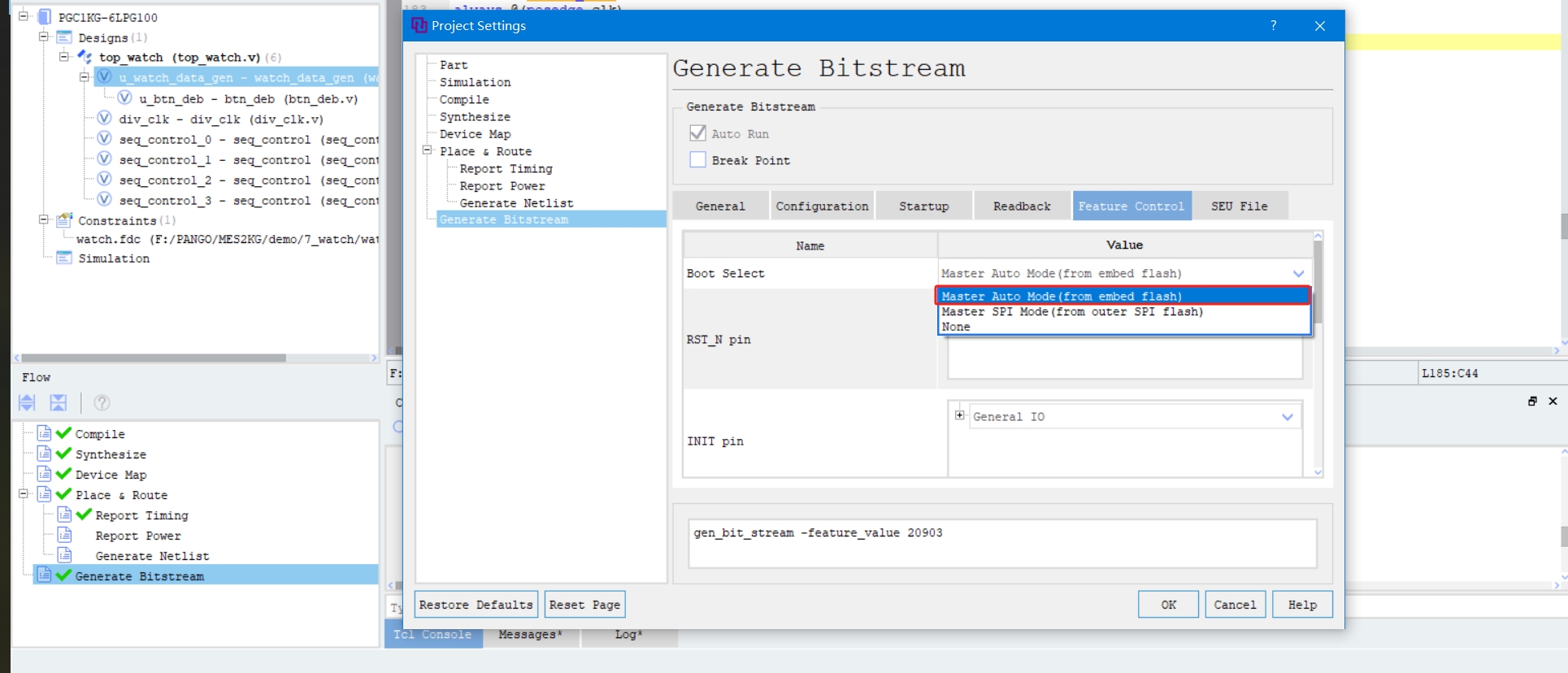The image size is (1568, 673).
Task: Click the report icon beside Report Power in Flow
Action: tap(65, 535)
